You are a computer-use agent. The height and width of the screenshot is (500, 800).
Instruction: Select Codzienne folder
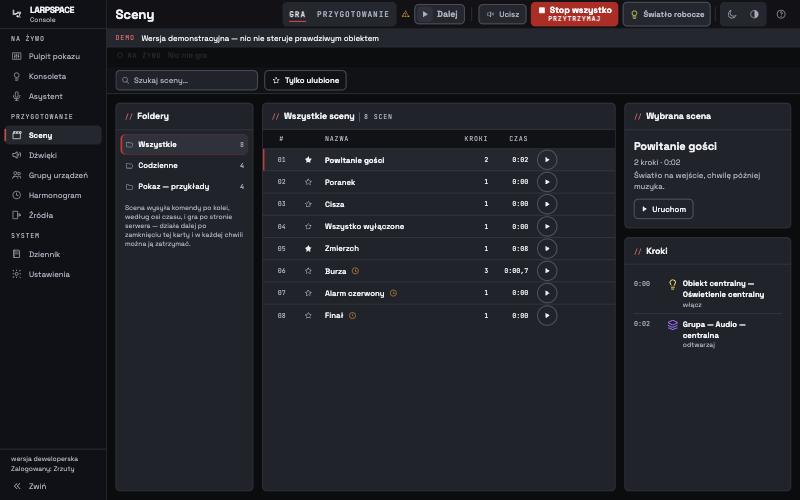[184, 165]
